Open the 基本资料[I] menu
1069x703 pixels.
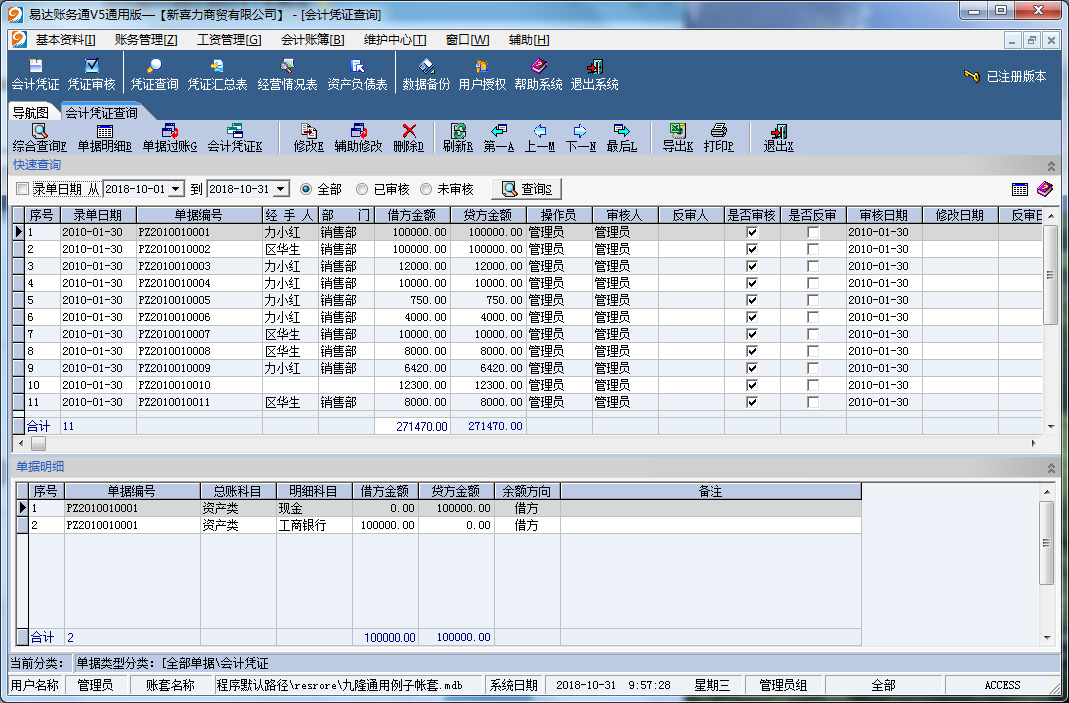(x=65, y=40)
